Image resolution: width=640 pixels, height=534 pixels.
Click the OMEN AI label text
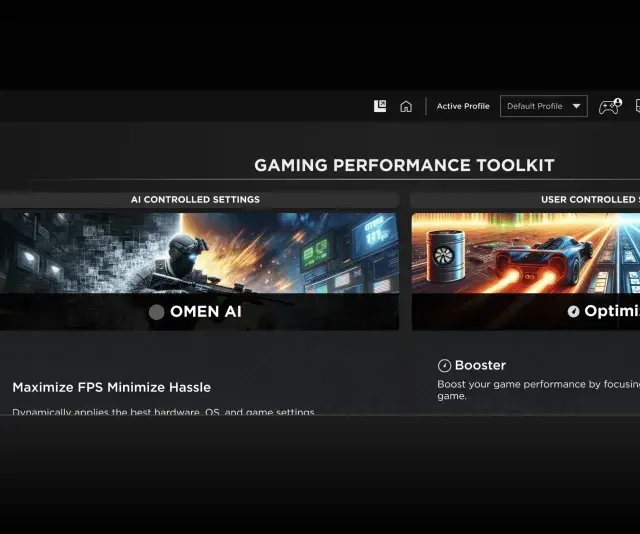206,312
